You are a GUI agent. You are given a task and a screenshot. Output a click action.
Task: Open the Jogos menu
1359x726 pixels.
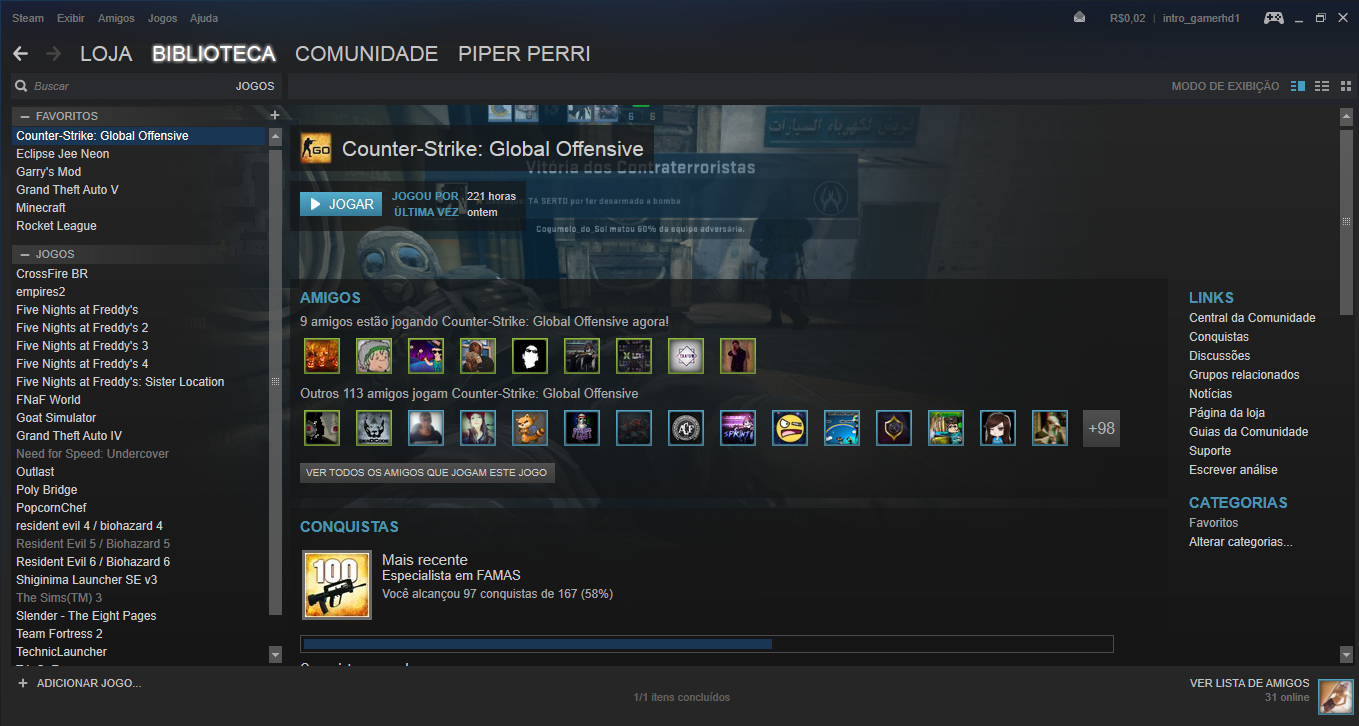tap(162, 18)
